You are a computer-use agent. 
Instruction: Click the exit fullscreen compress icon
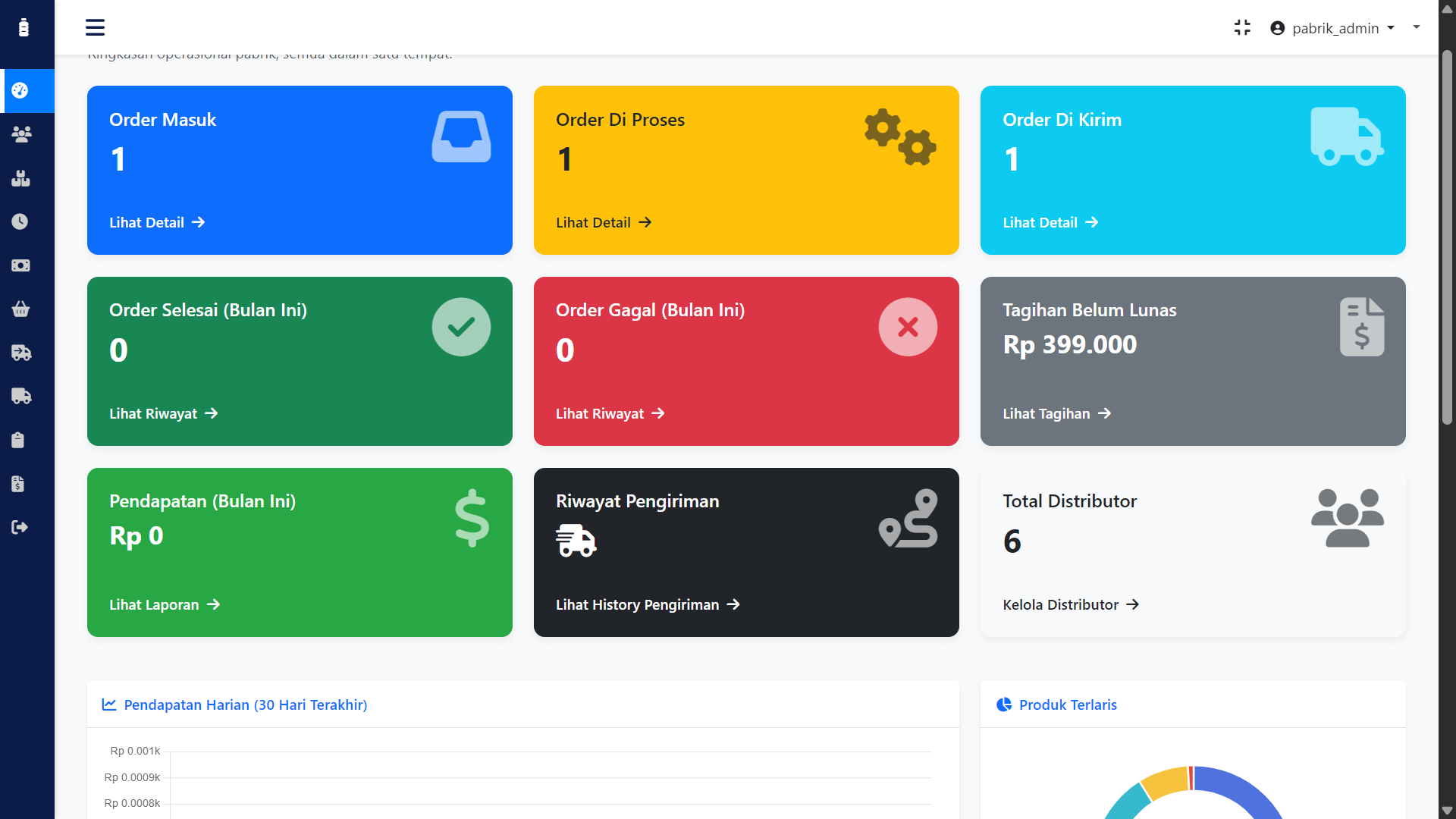(x=1242, y=27)
